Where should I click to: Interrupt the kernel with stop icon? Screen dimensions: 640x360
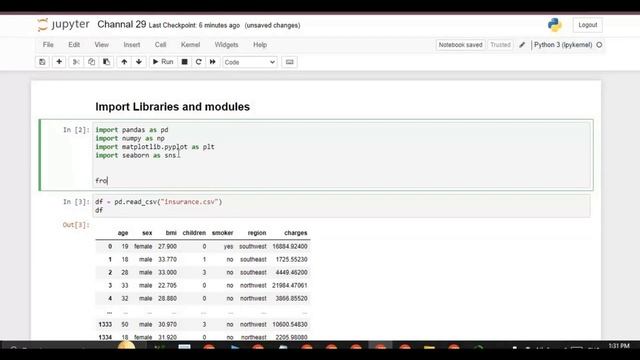[x=184, y=62]
